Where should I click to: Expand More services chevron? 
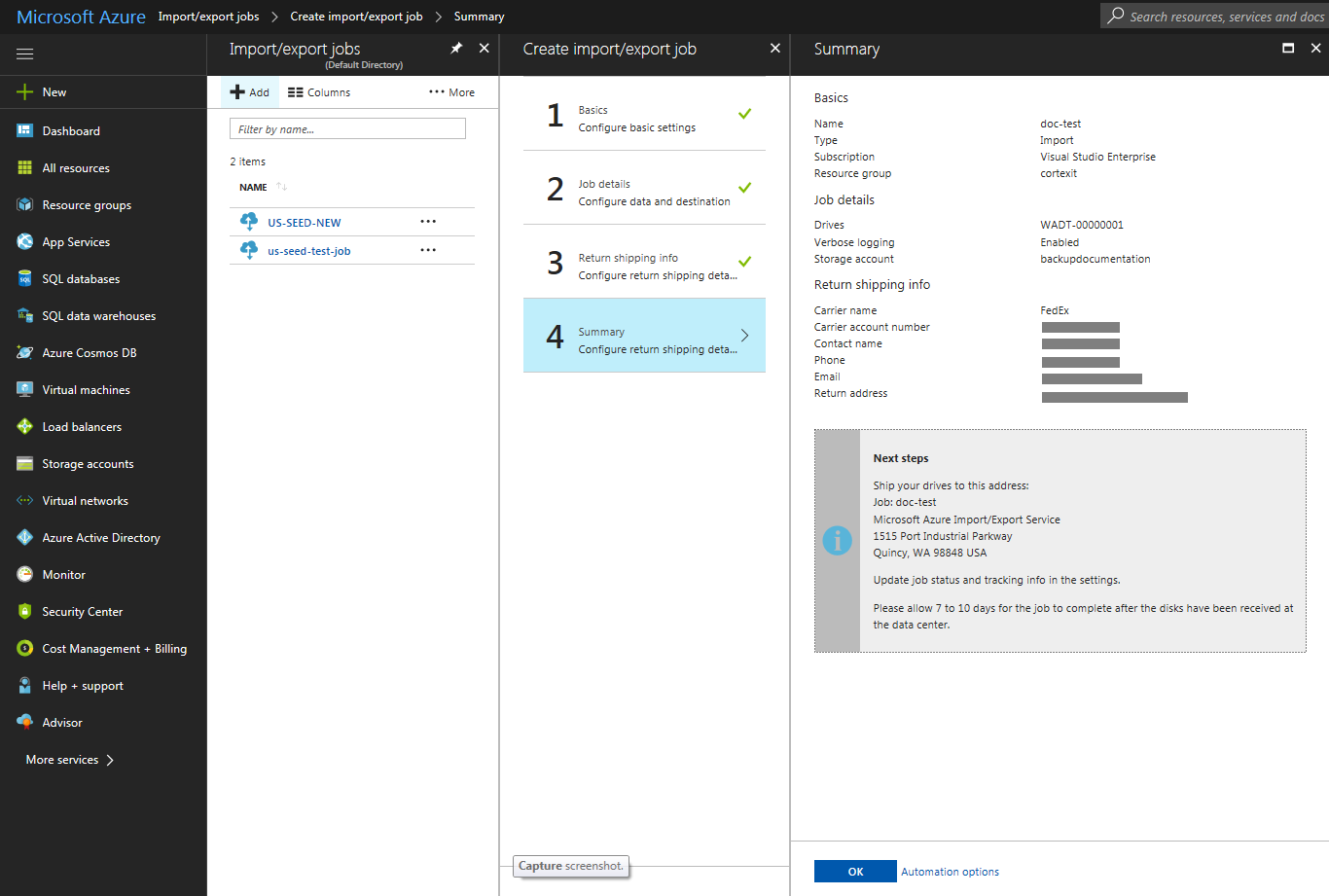(110, 760)
